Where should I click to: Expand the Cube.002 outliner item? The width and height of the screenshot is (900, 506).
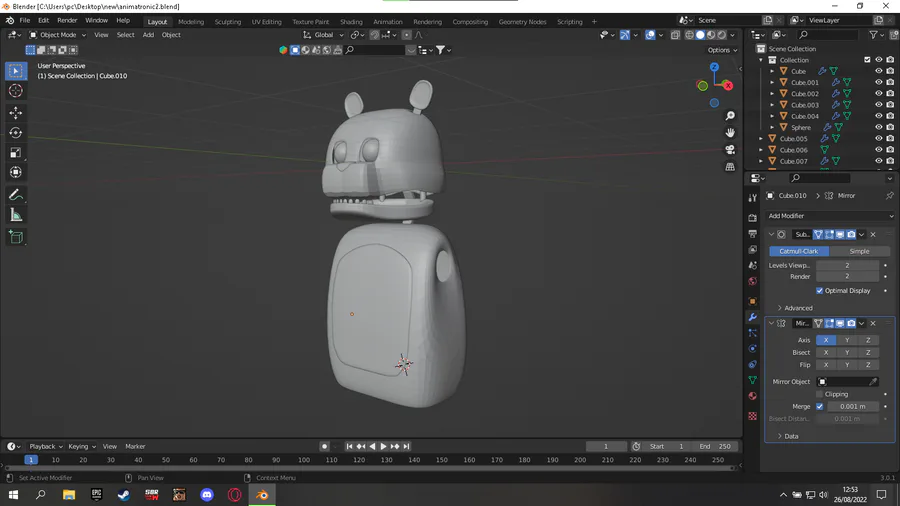(772, 94)
